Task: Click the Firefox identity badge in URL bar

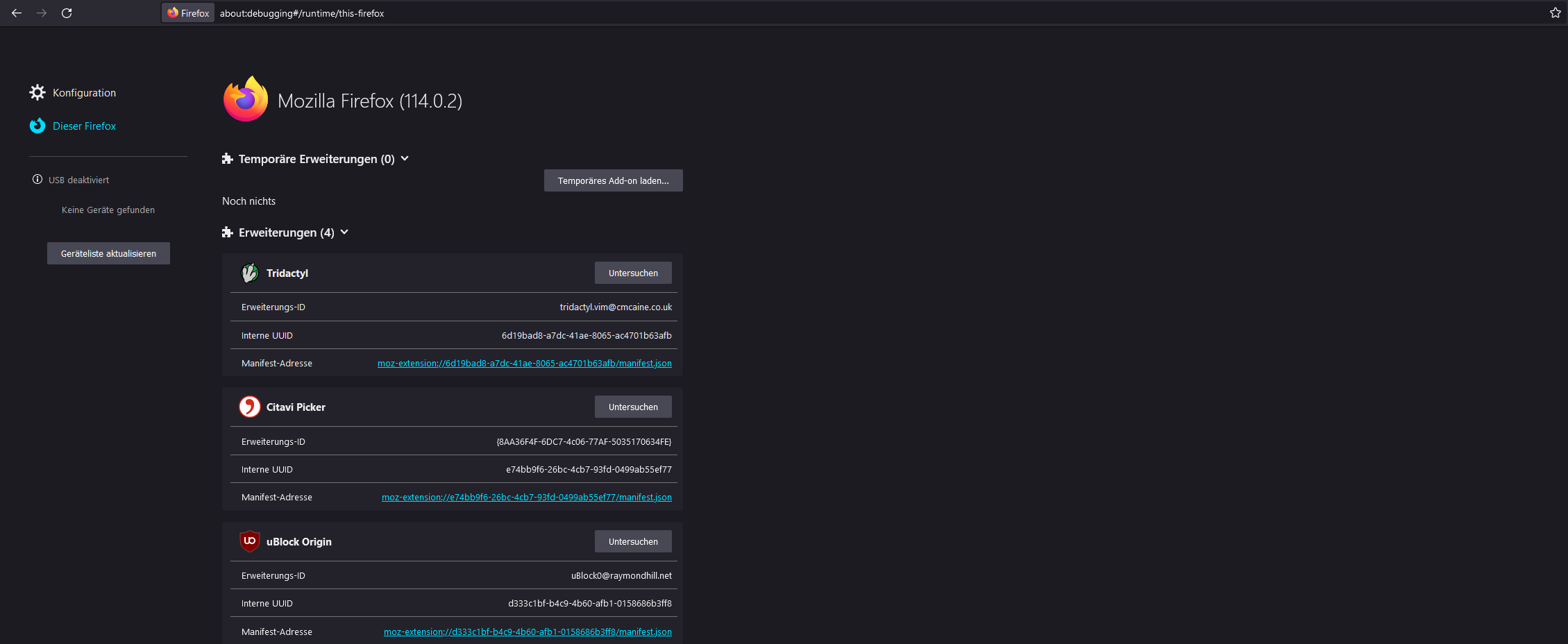Action: coord(188,13)
